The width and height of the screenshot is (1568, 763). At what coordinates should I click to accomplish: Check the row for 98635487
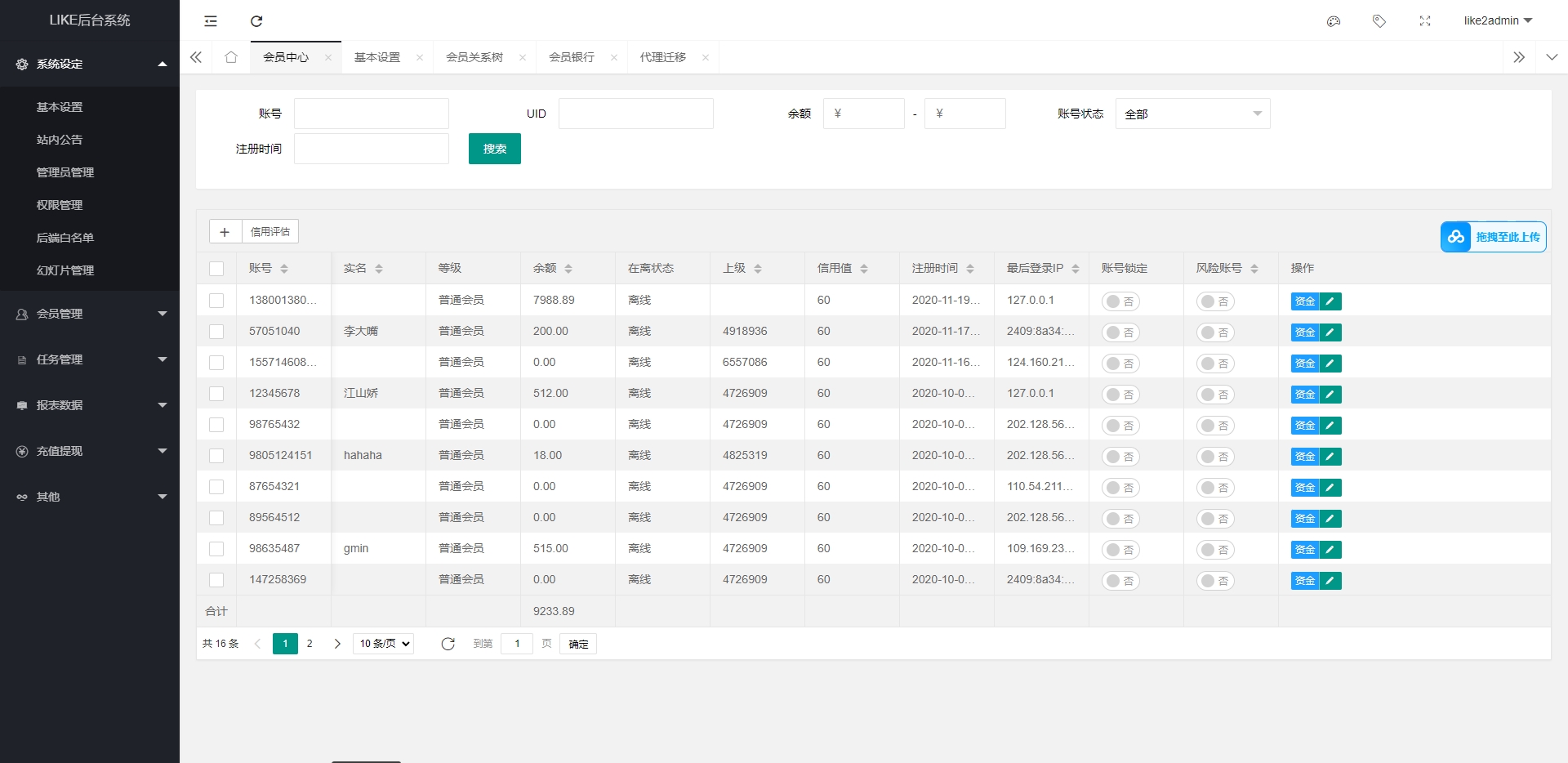[x=216, y=549]
